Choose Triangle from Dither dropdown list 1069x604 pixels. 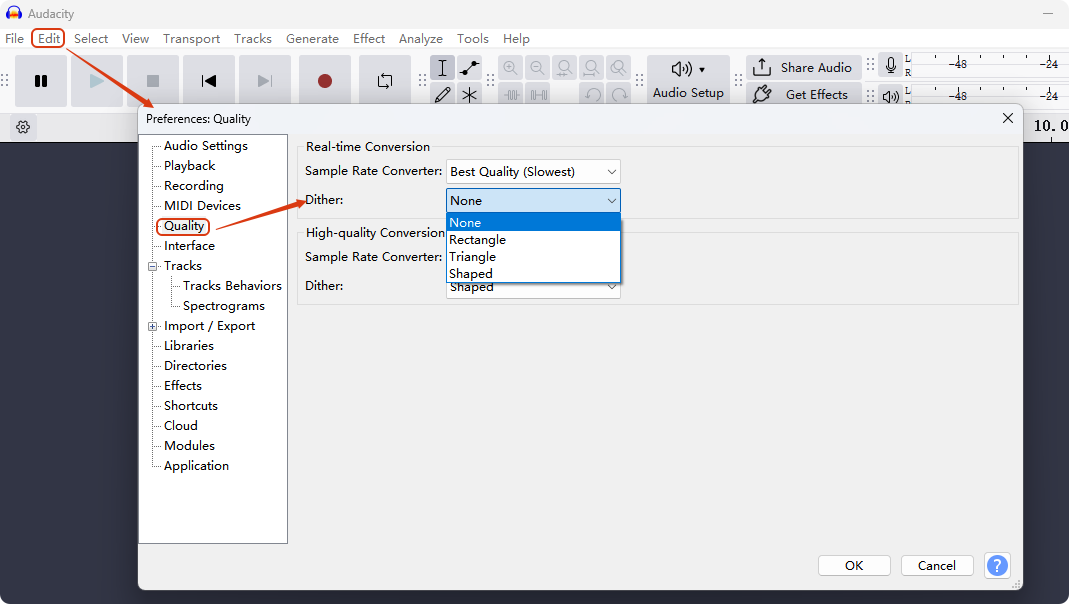click(x=473, y=257)
